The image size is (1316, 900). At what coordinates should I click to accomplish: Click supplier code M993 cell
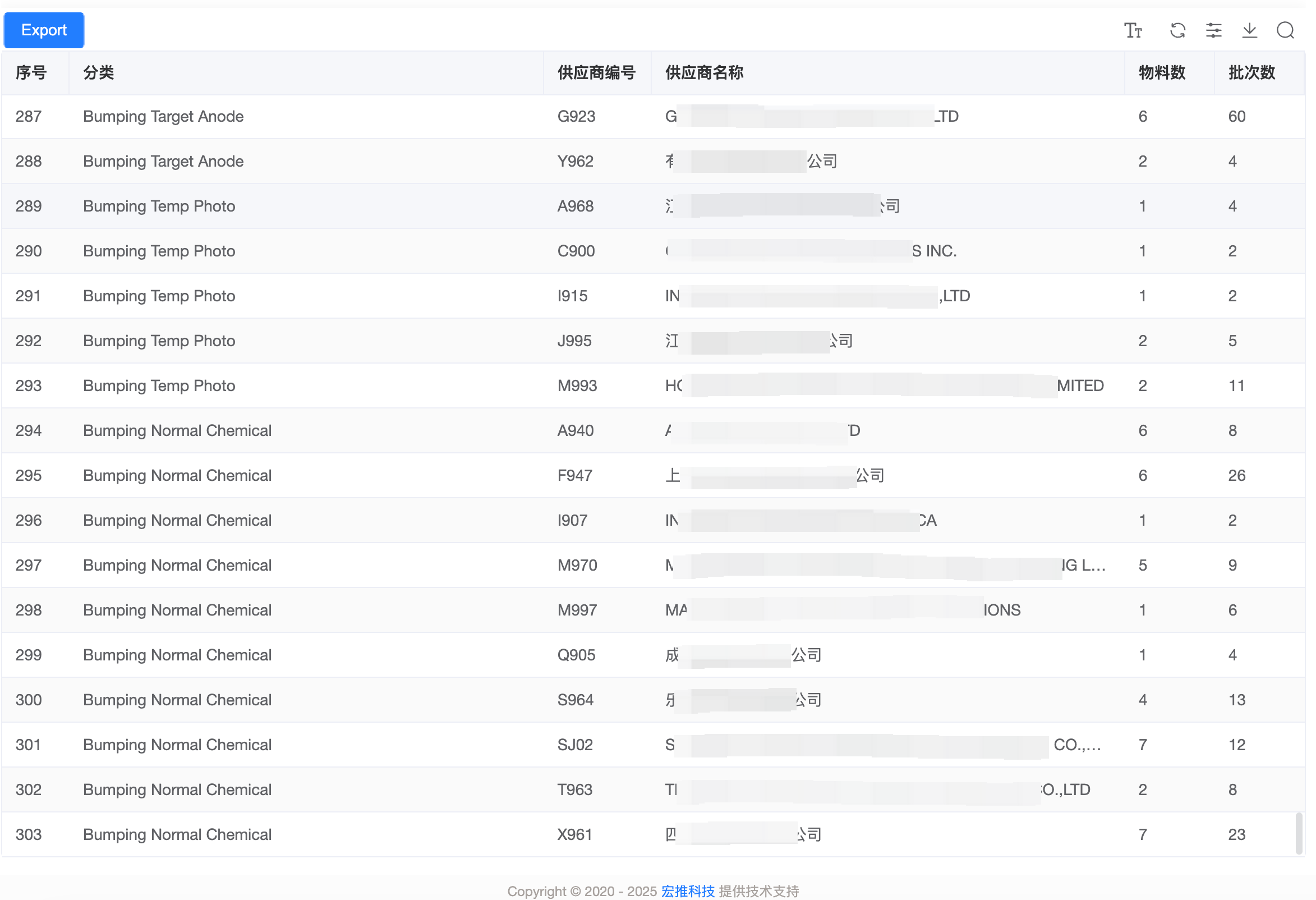577,385
